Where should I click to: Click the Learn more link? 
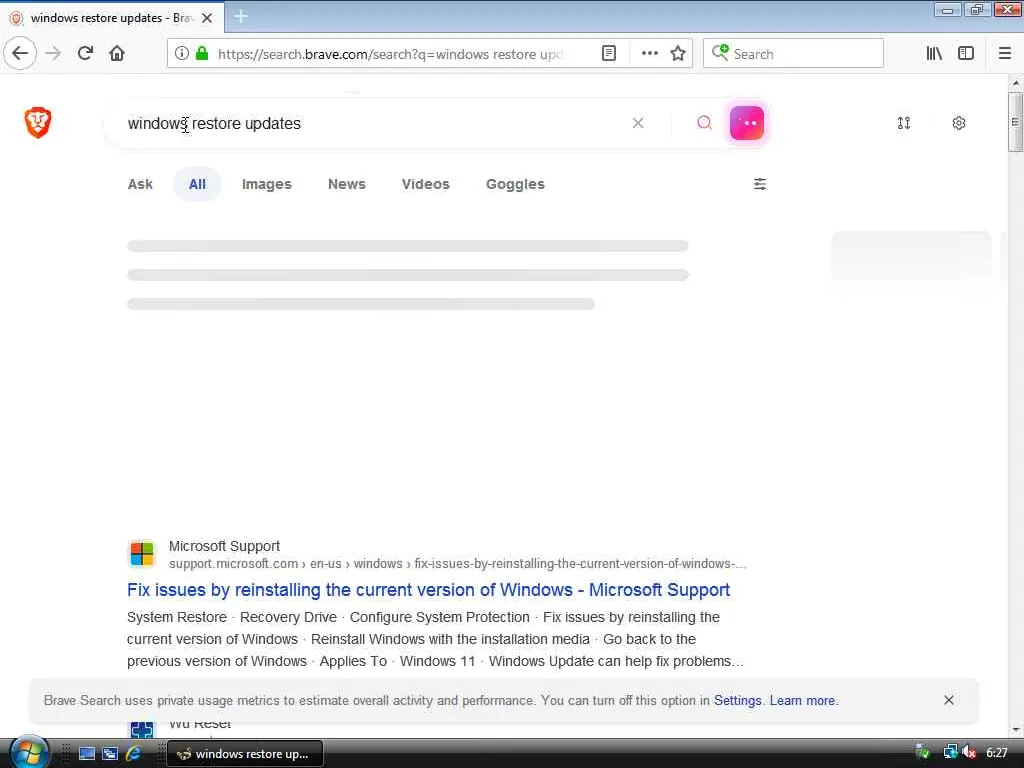pyautogui.click(x=803, y=700)
